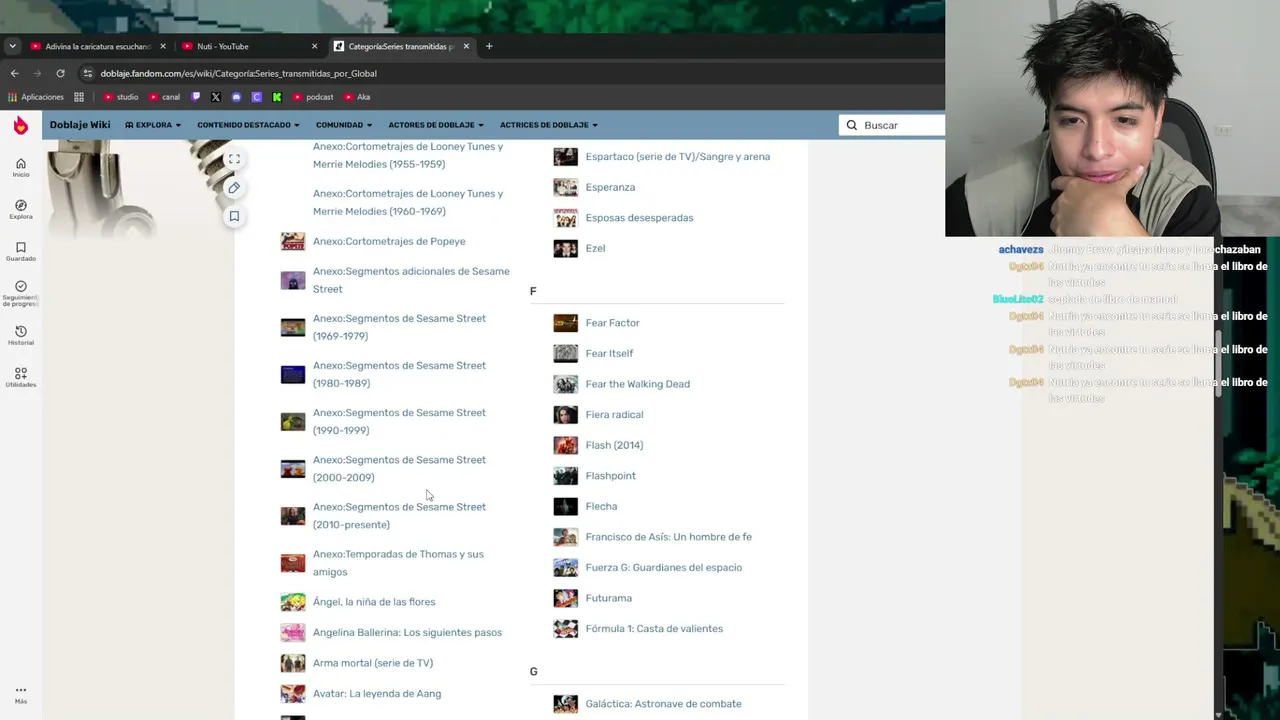Click the browser address bar URL
Viewport: 1280px width, 720px height.
(x=238, y=73)
